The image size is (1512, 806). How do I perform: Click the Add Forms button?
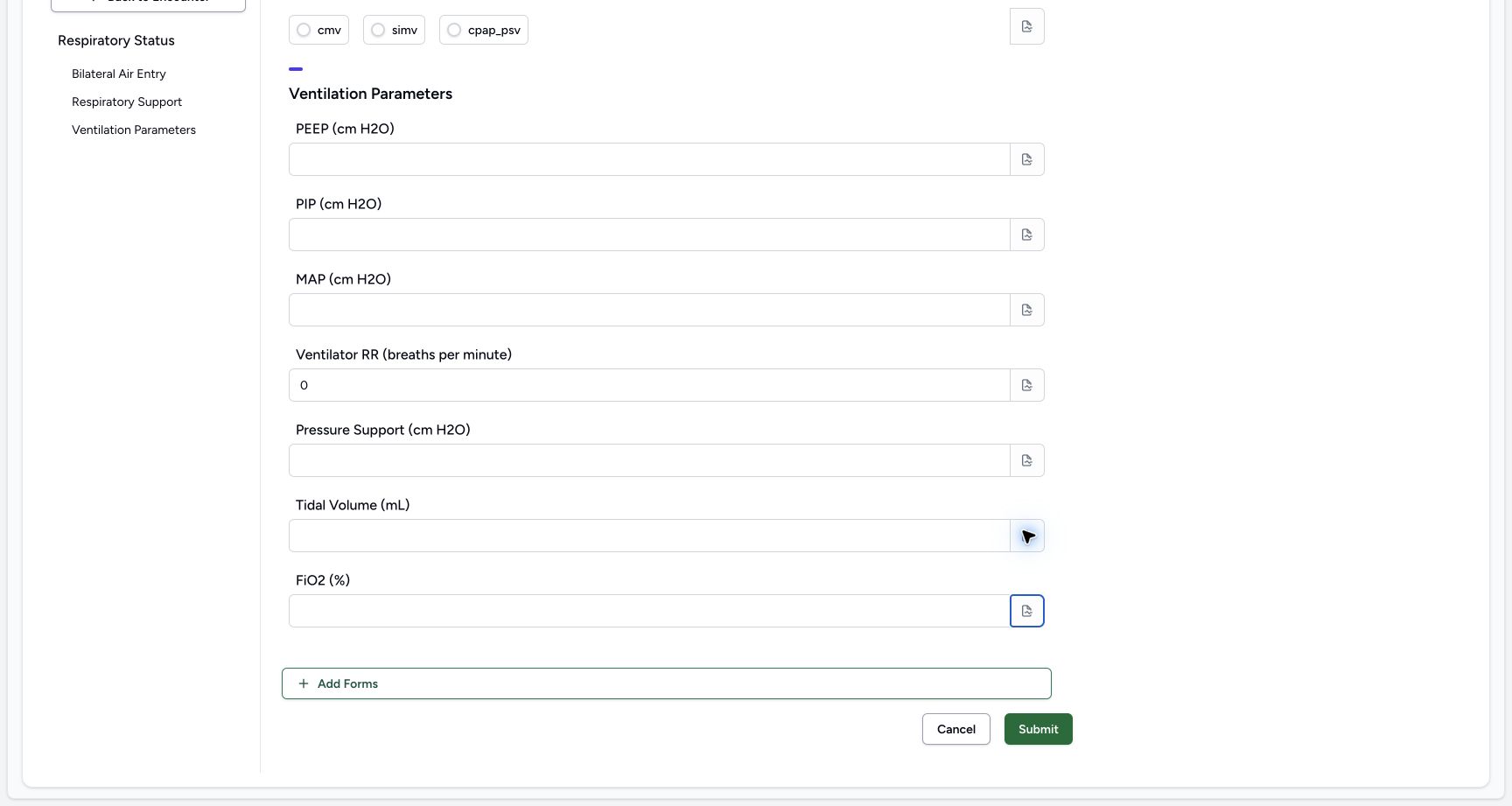click(x=667, y=683)
